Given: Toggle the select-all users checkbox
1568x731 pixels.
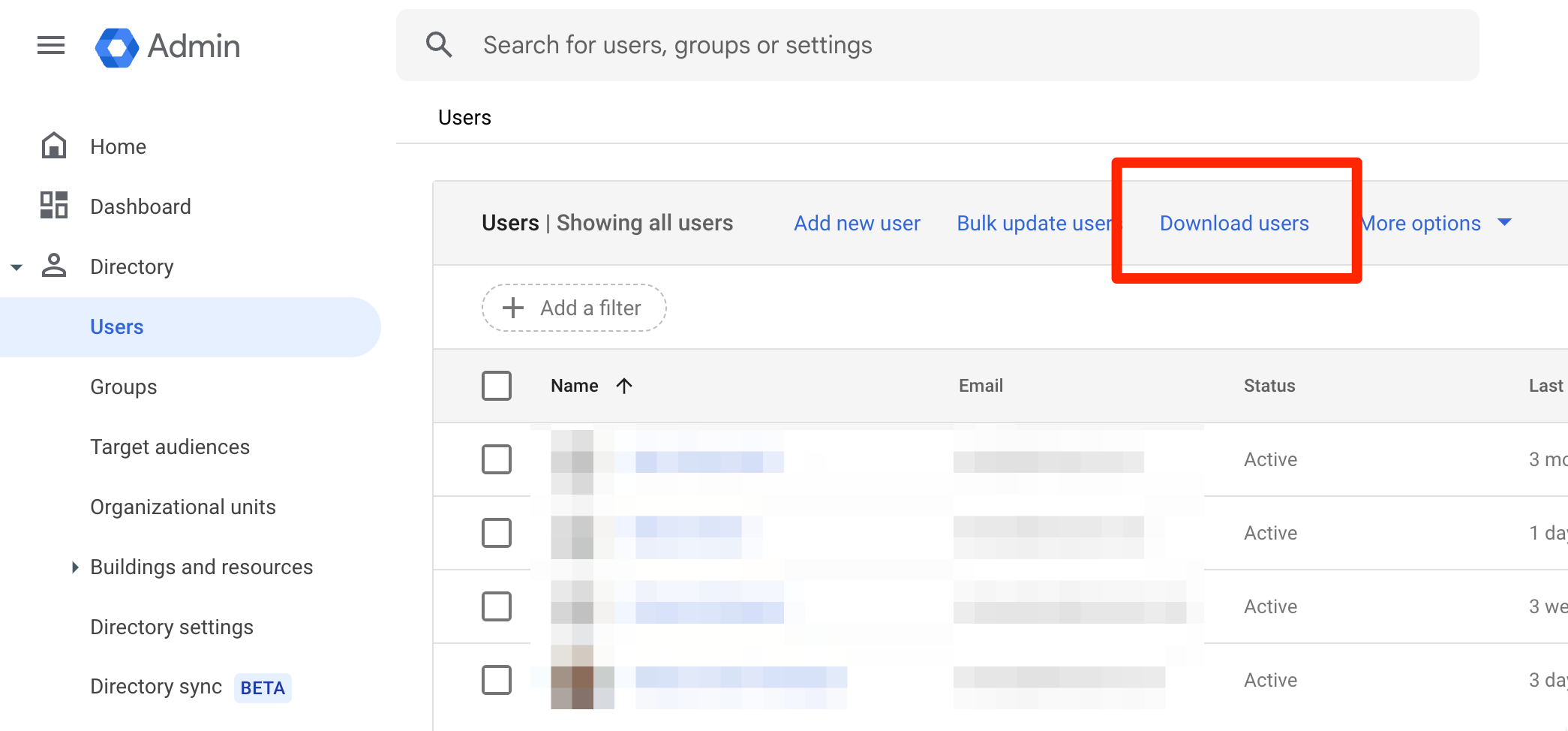Looking at the screenshot, I should pyautogui.click(x=497, y=386).
